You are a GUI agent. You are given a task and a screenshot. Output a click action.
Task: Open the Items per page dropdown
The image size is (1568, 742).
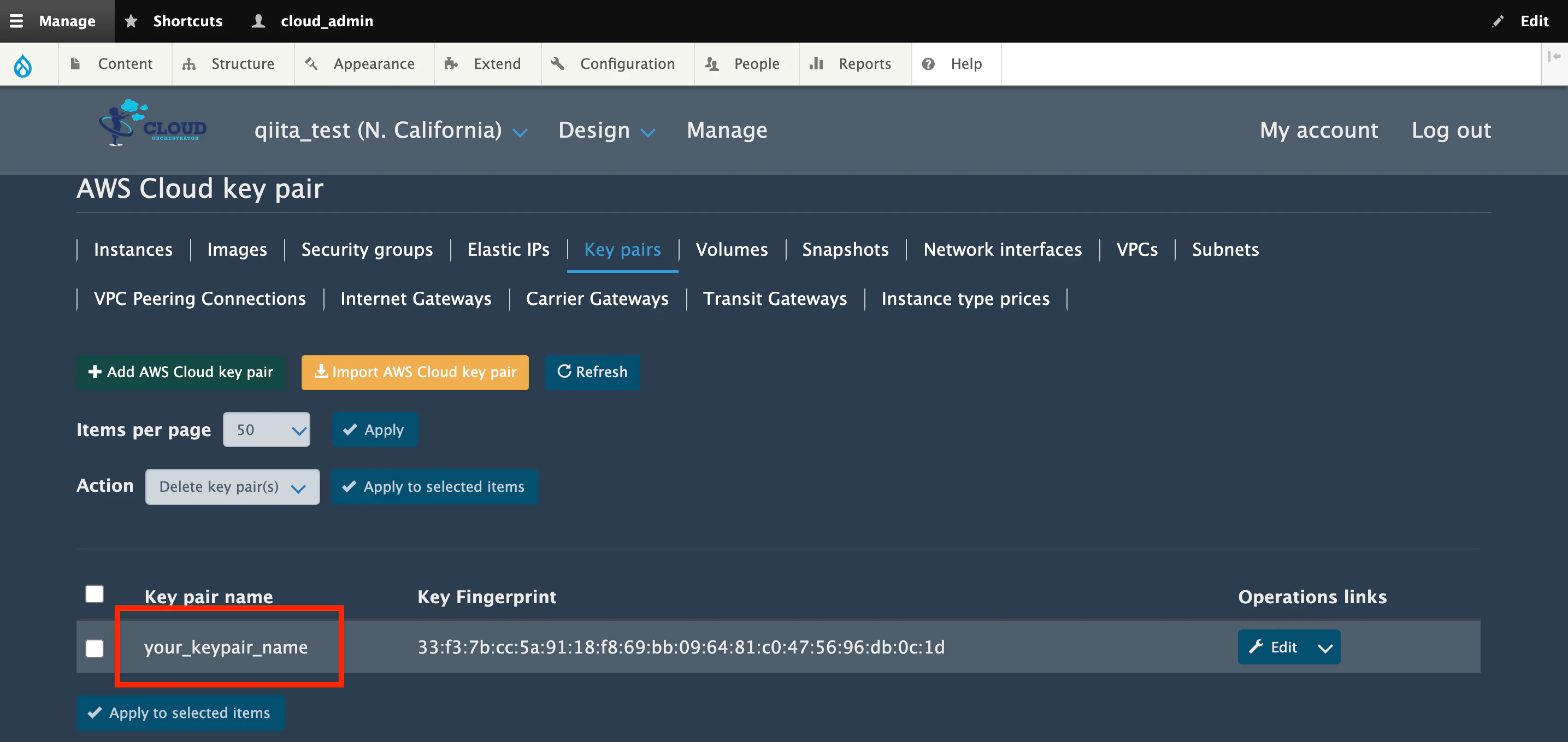267,430
